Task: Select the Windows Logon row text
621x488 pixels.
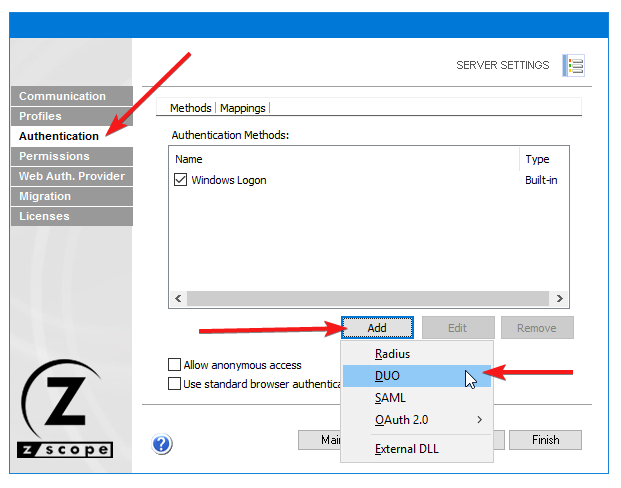Action: point(229,180)
